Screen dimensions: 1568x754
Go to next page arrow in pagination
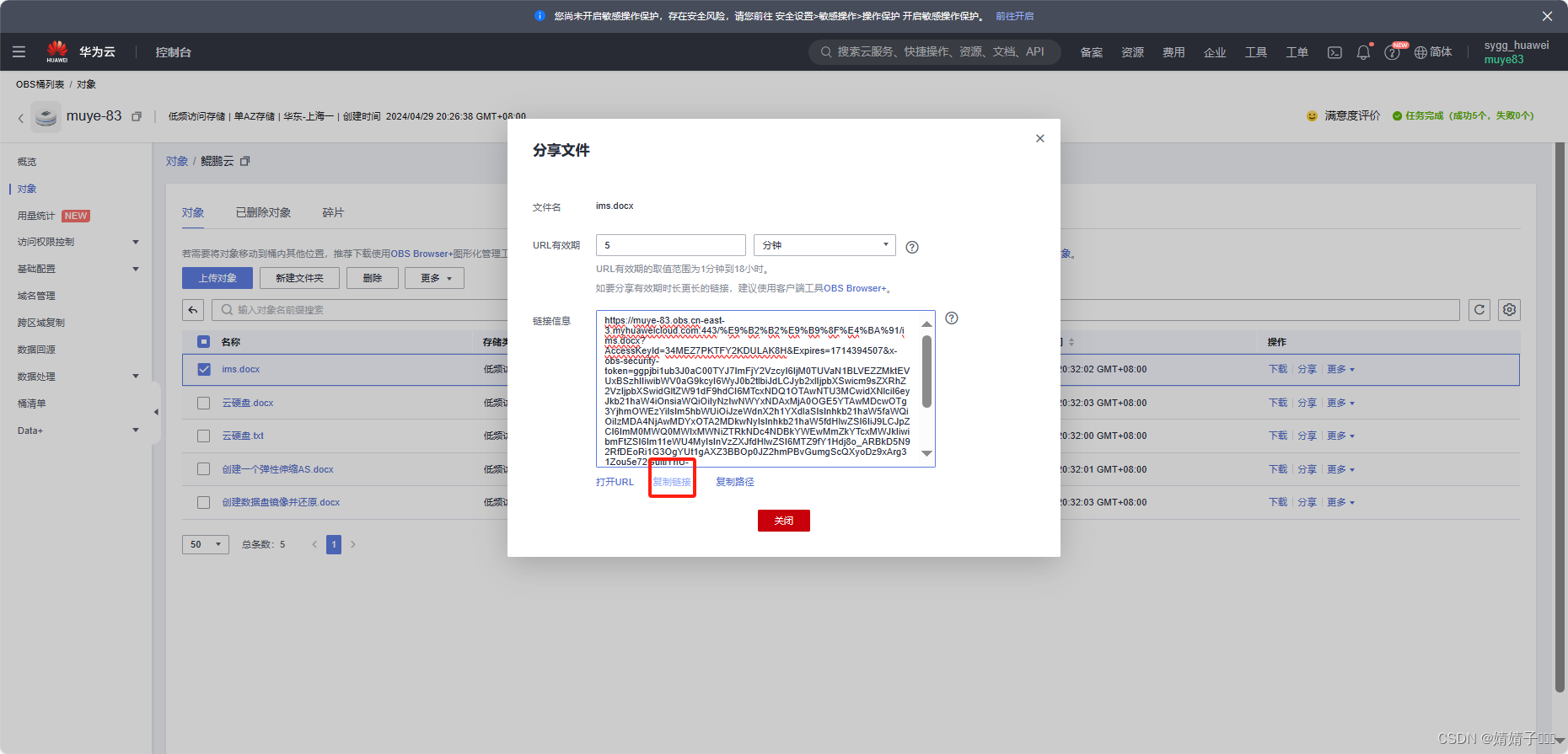pos(353,544)
